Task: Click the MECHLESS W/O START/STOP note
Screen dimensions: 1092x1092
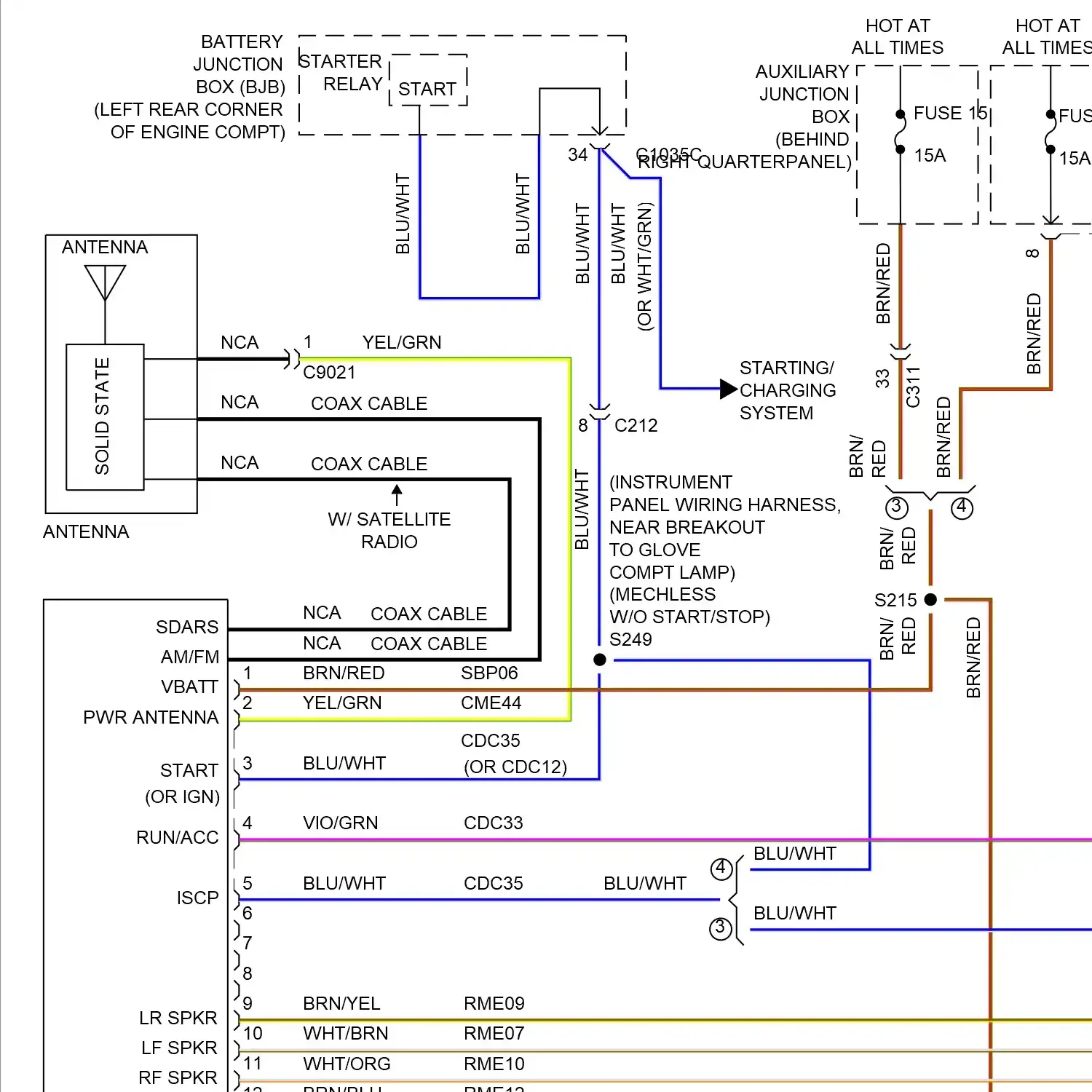Action: (x=689, y=606)
